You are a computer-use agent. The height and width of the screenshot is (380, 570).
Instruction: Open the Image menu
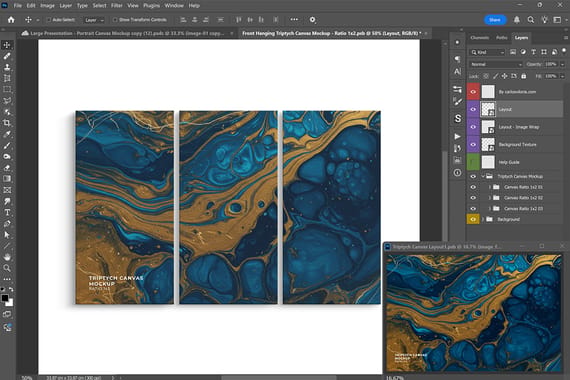point(47,5)
